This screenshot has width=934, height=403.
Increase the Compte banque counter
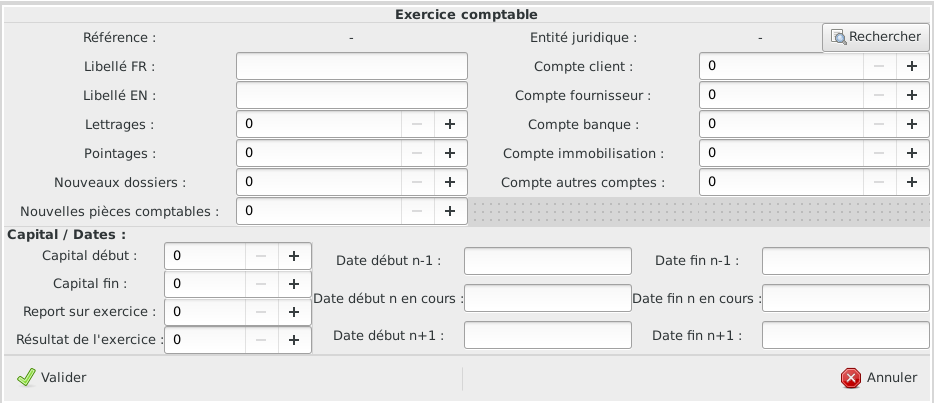pyautogui.click(x=912, y=124)
